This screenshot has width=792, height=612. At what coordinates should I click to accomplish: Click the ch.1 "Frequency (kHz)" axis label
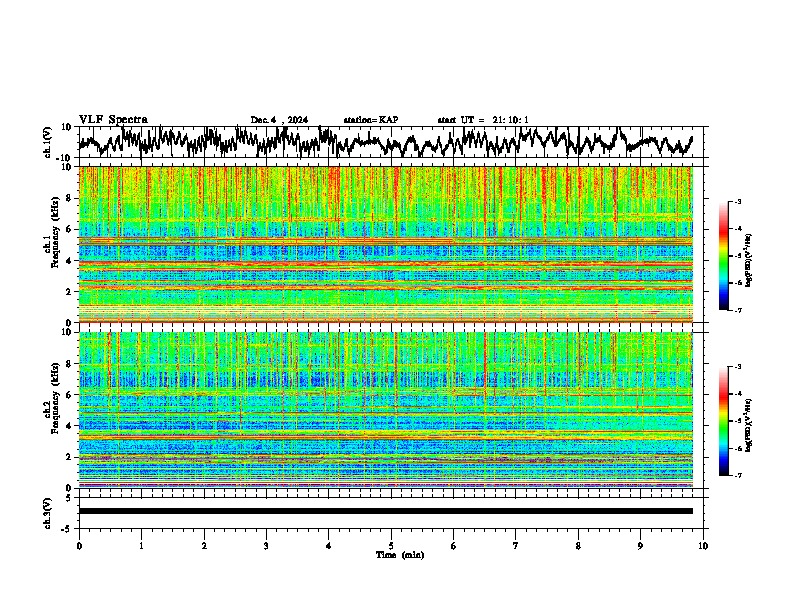point(55,232)
